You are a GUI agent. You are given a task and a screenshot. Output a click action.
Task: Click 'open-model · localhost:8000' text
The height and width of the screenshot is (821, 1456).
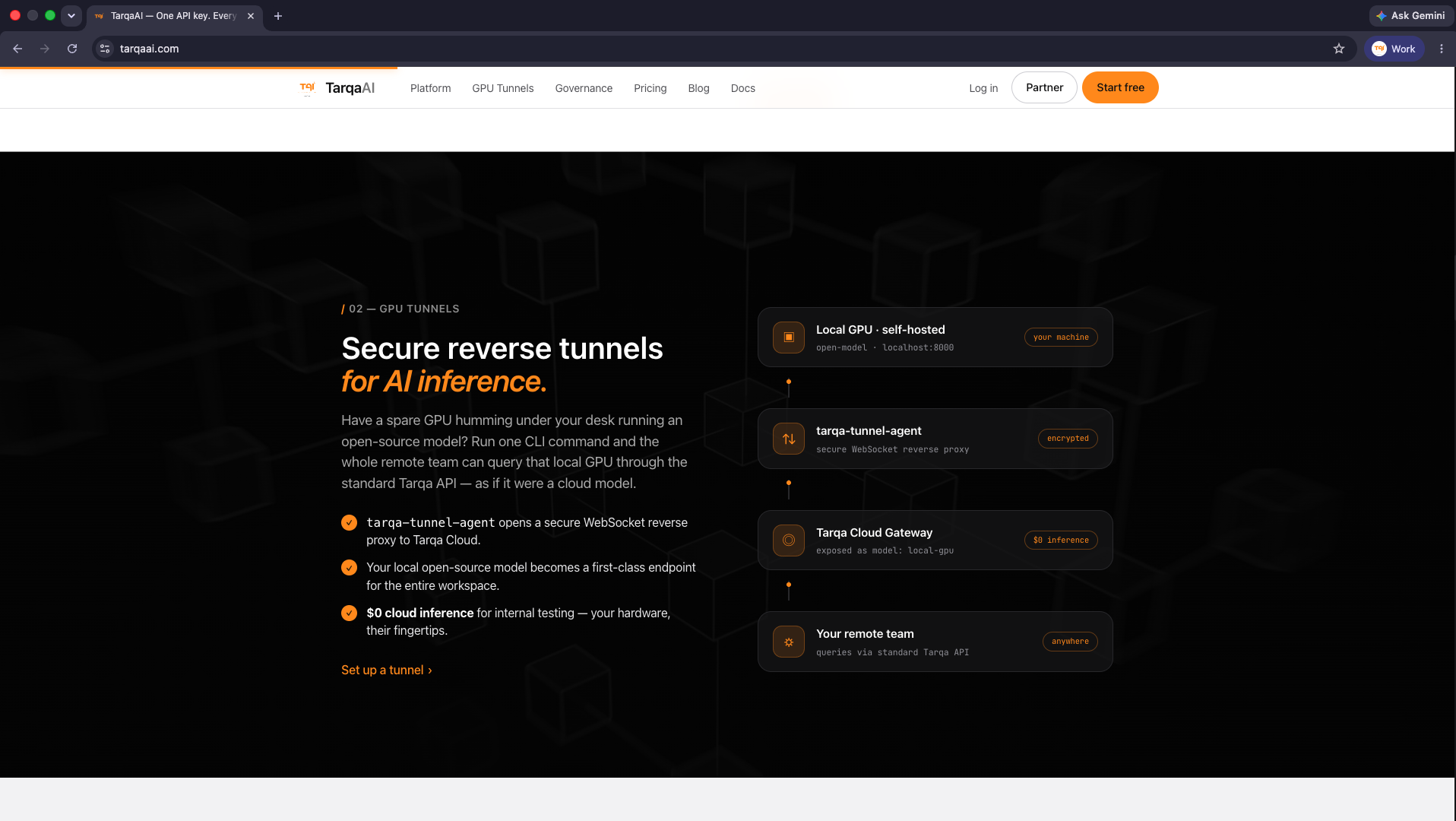coord(885,347)
